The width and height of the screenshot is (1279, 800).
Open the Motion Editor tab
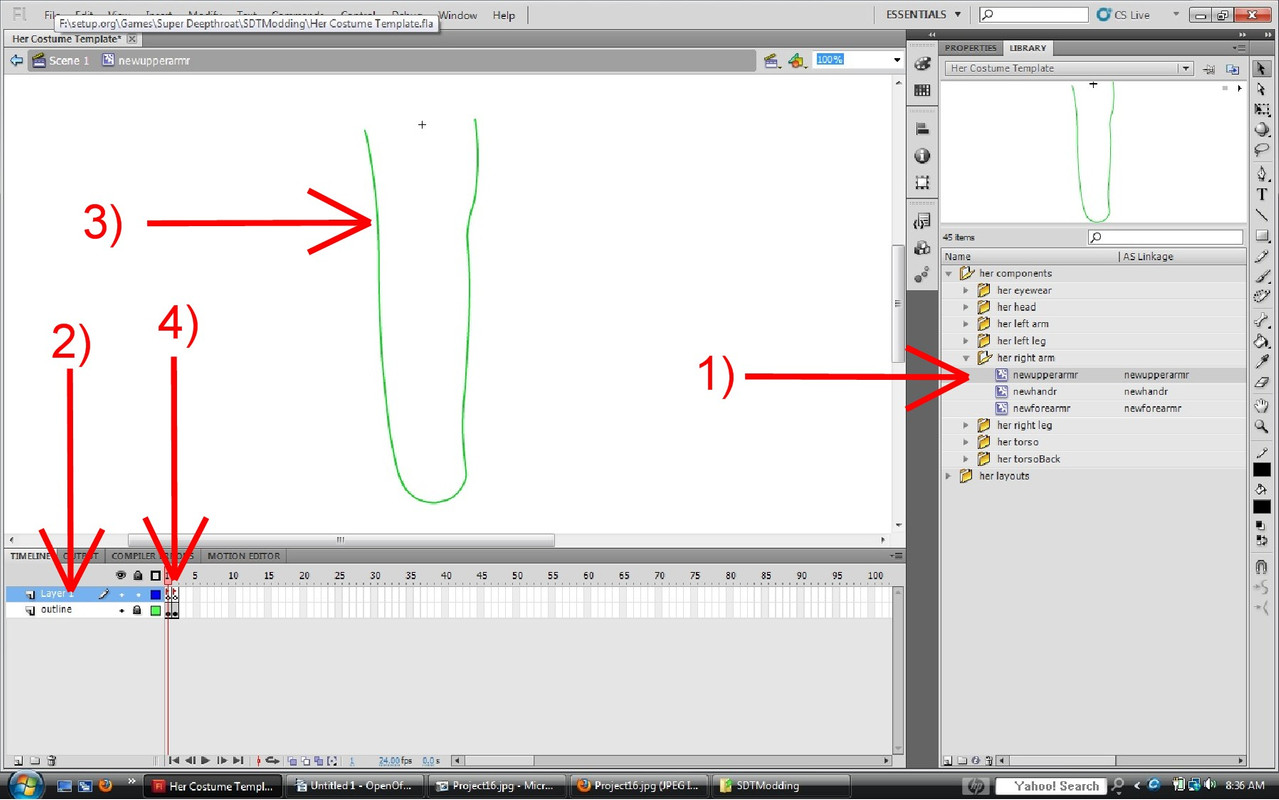pyautogui.click(x=243, y=556)
